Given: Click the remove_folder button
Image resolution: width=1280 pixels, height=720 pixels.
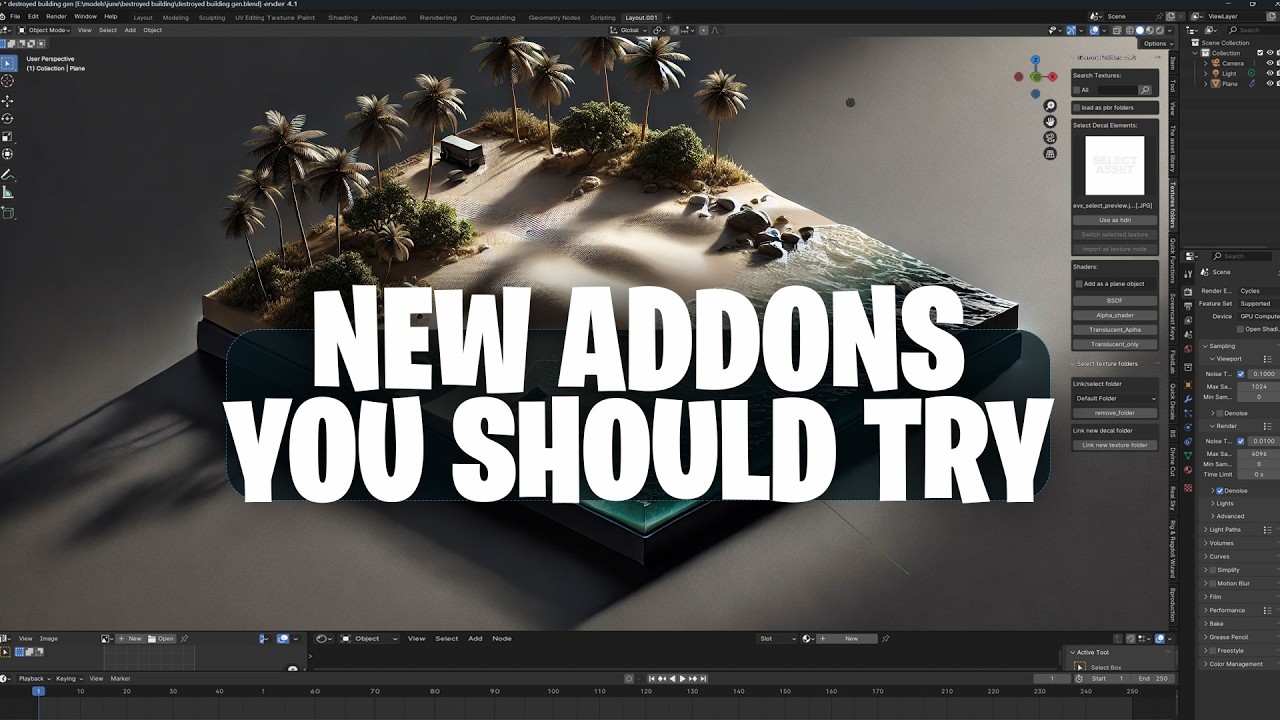Looking at the screenshot, I should tap(1115, 412).
